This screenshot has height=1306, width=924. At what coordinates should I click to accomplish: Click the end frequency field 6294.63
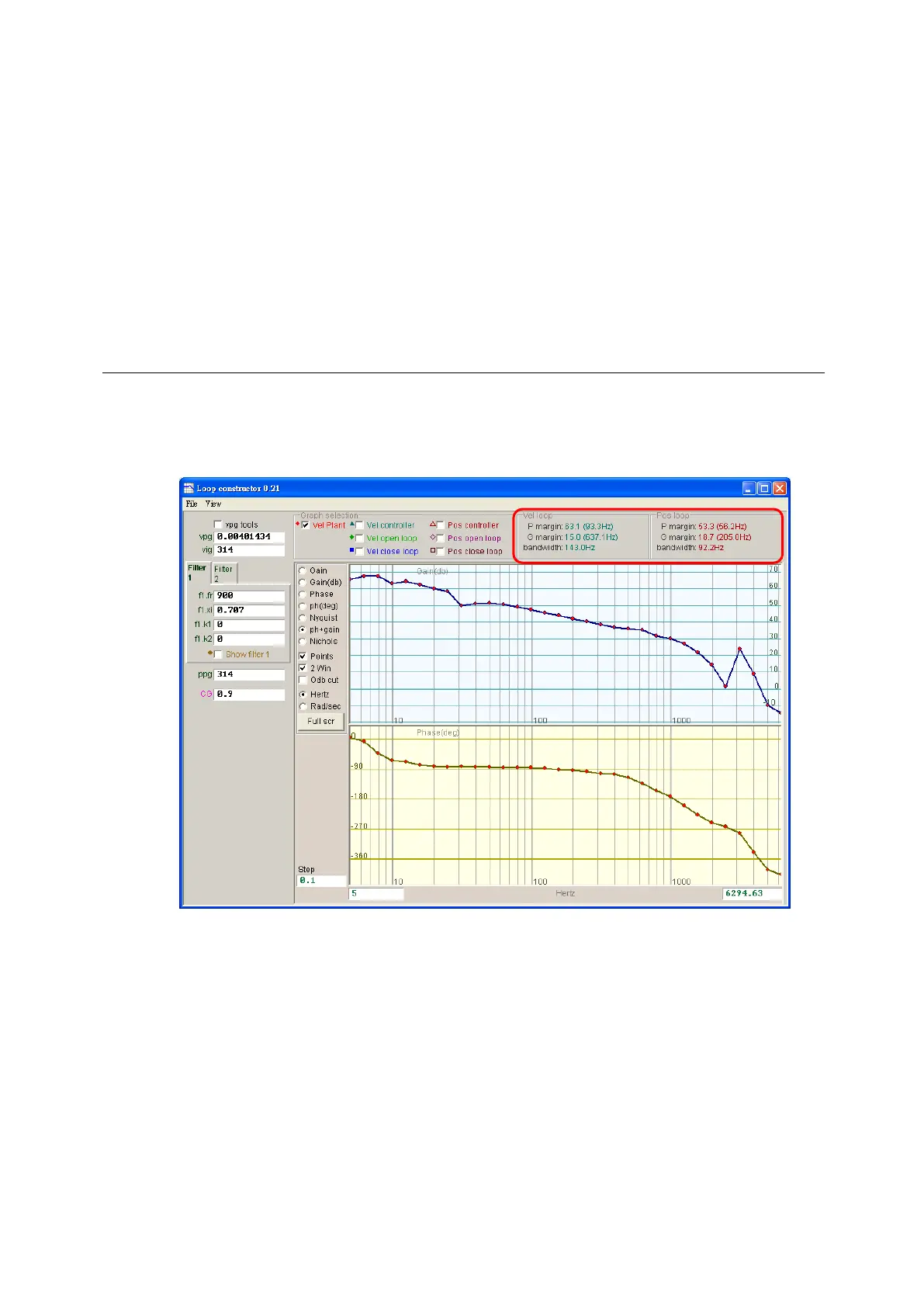coord(752,894)
